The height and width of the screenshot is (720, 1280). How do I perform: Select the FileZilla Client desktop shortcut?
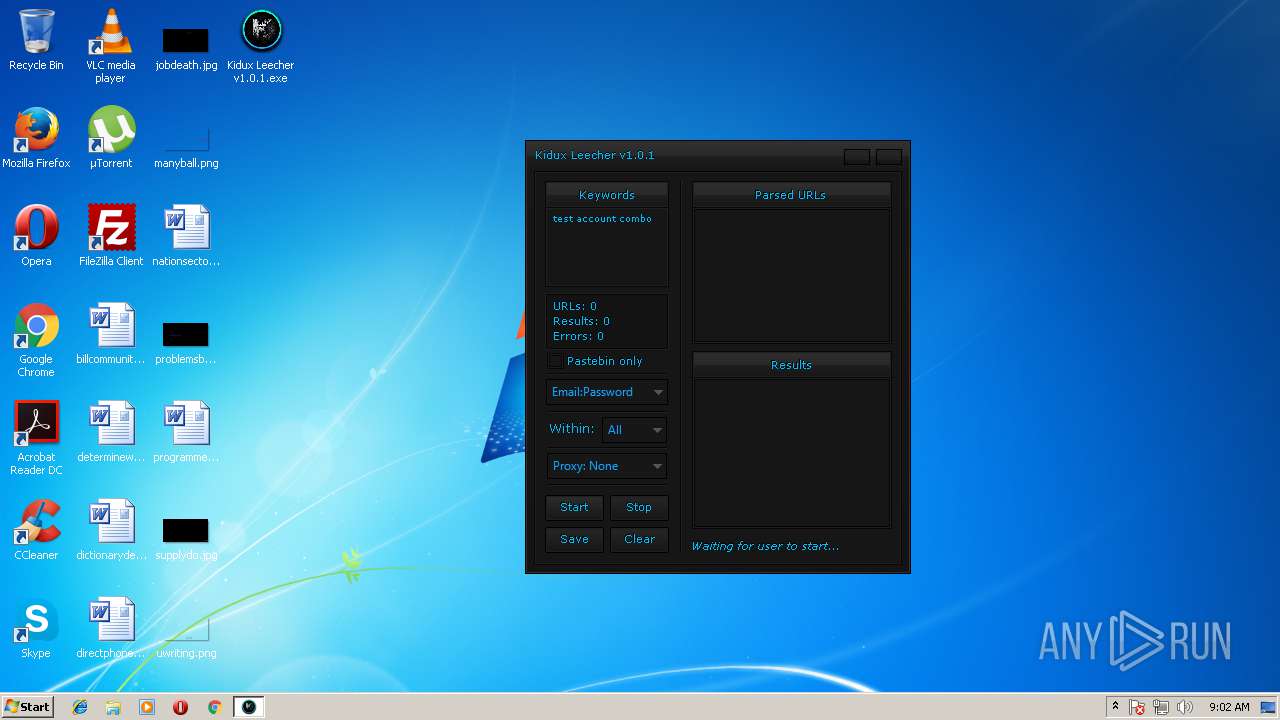click(110, 236)
